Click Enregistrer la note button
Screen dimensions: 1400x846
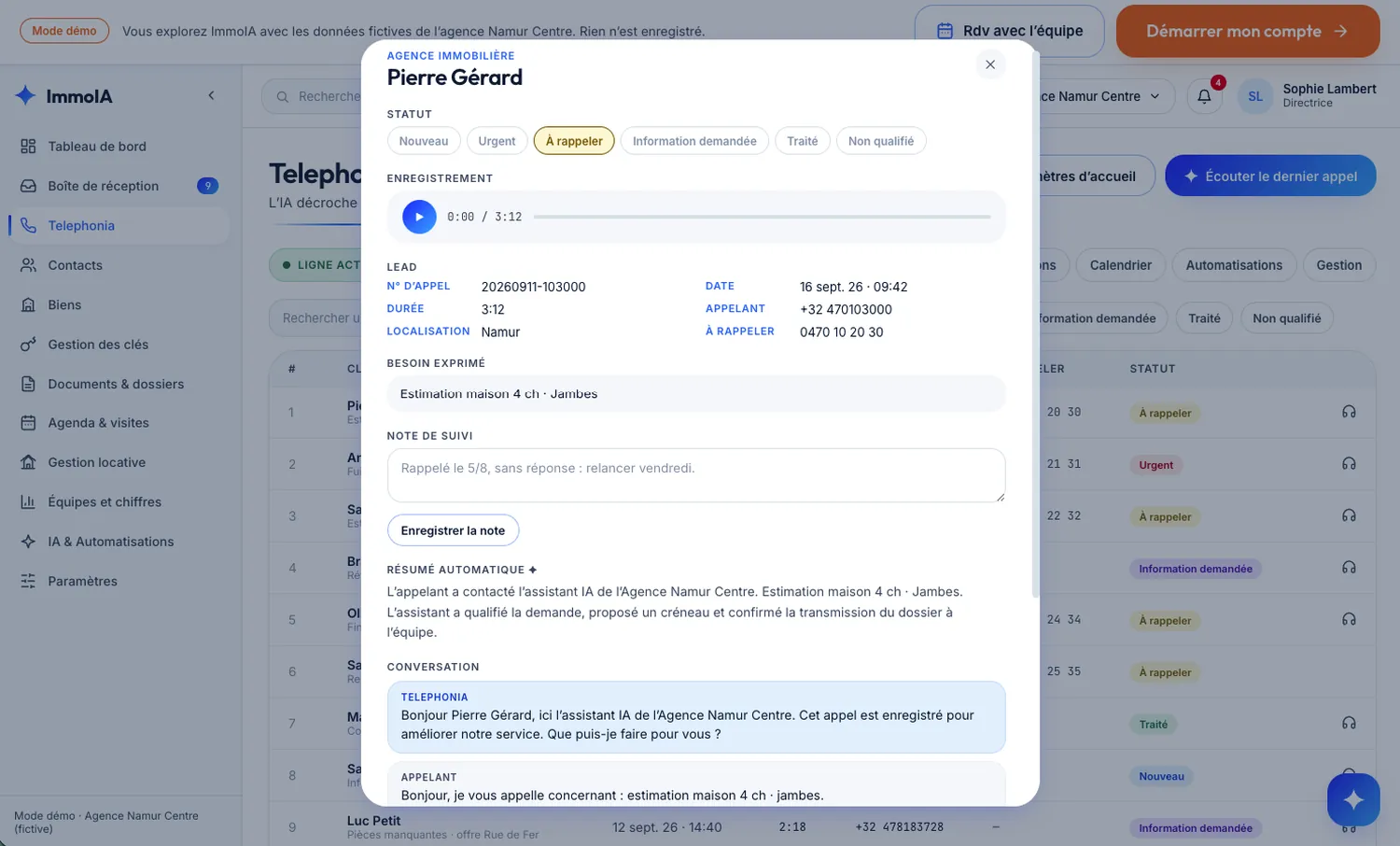pos(453,530)
